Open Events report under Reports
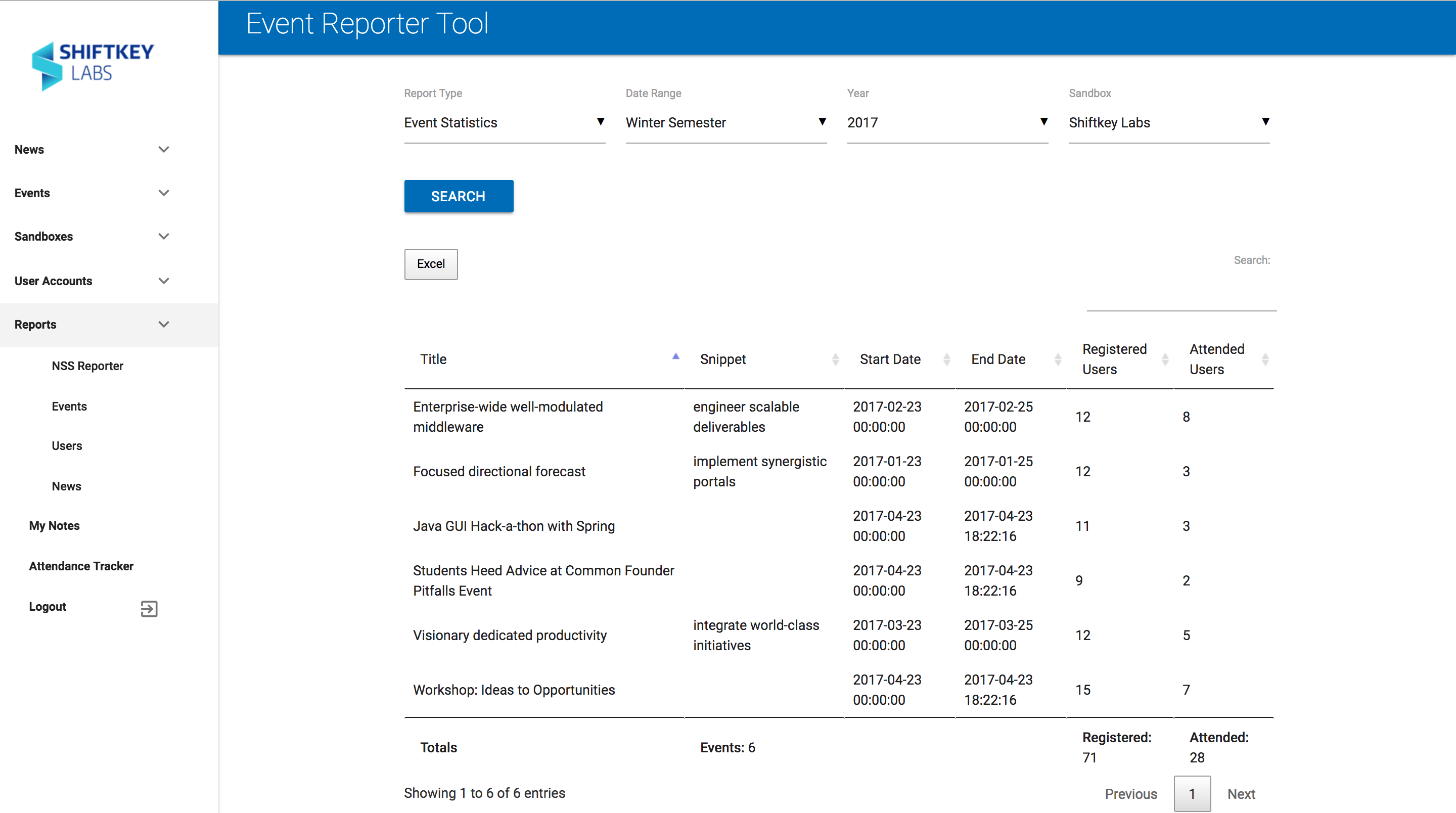This screenshot has width=1456, height=813. click(x=70, y=406)
